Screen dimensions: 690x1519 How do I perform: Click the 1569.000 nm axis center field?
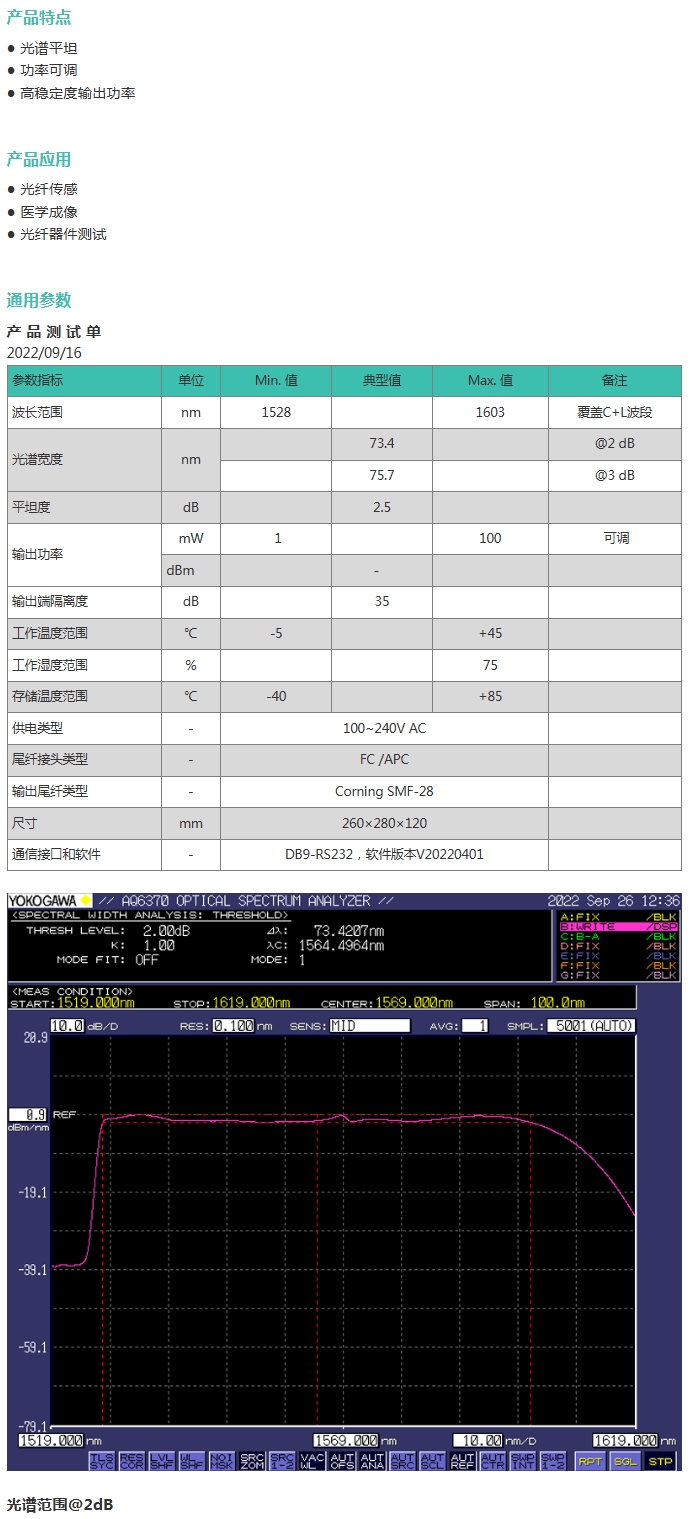[x=346, y=1440]
